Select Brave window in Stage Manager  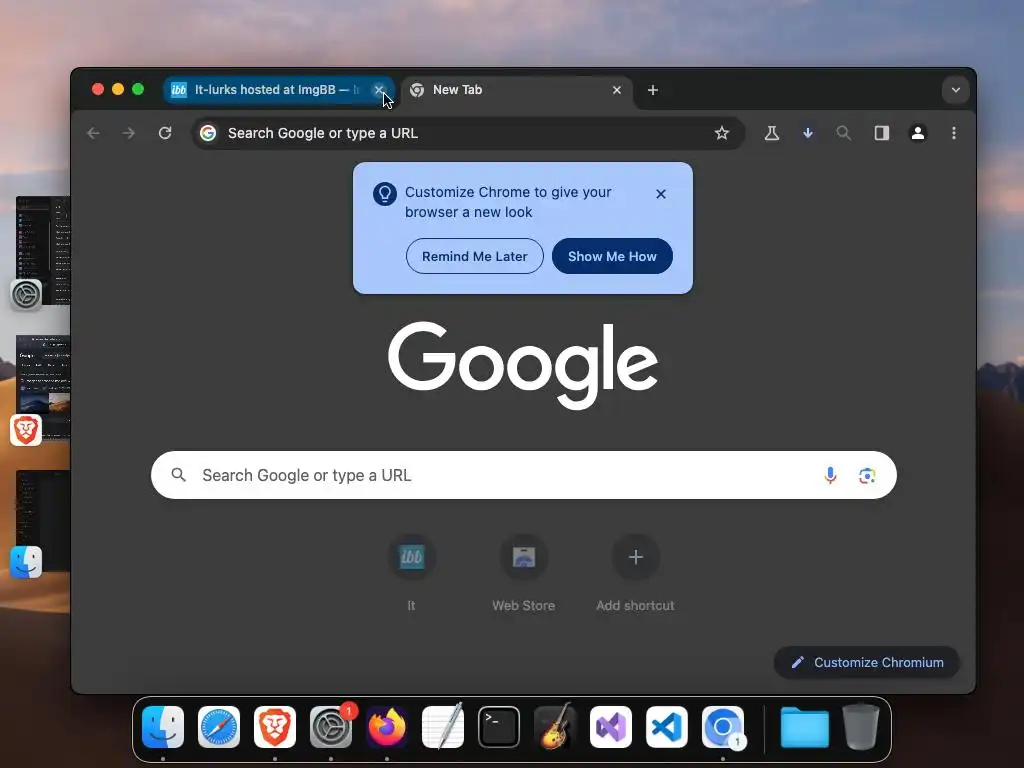42,388
